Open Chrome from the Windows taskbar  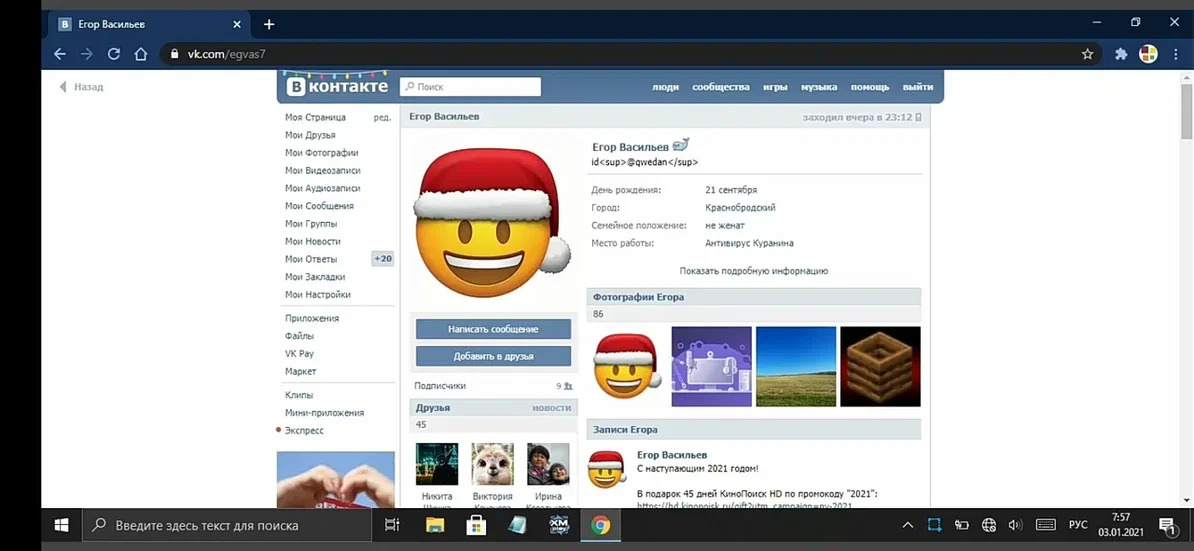click(600, 525)
